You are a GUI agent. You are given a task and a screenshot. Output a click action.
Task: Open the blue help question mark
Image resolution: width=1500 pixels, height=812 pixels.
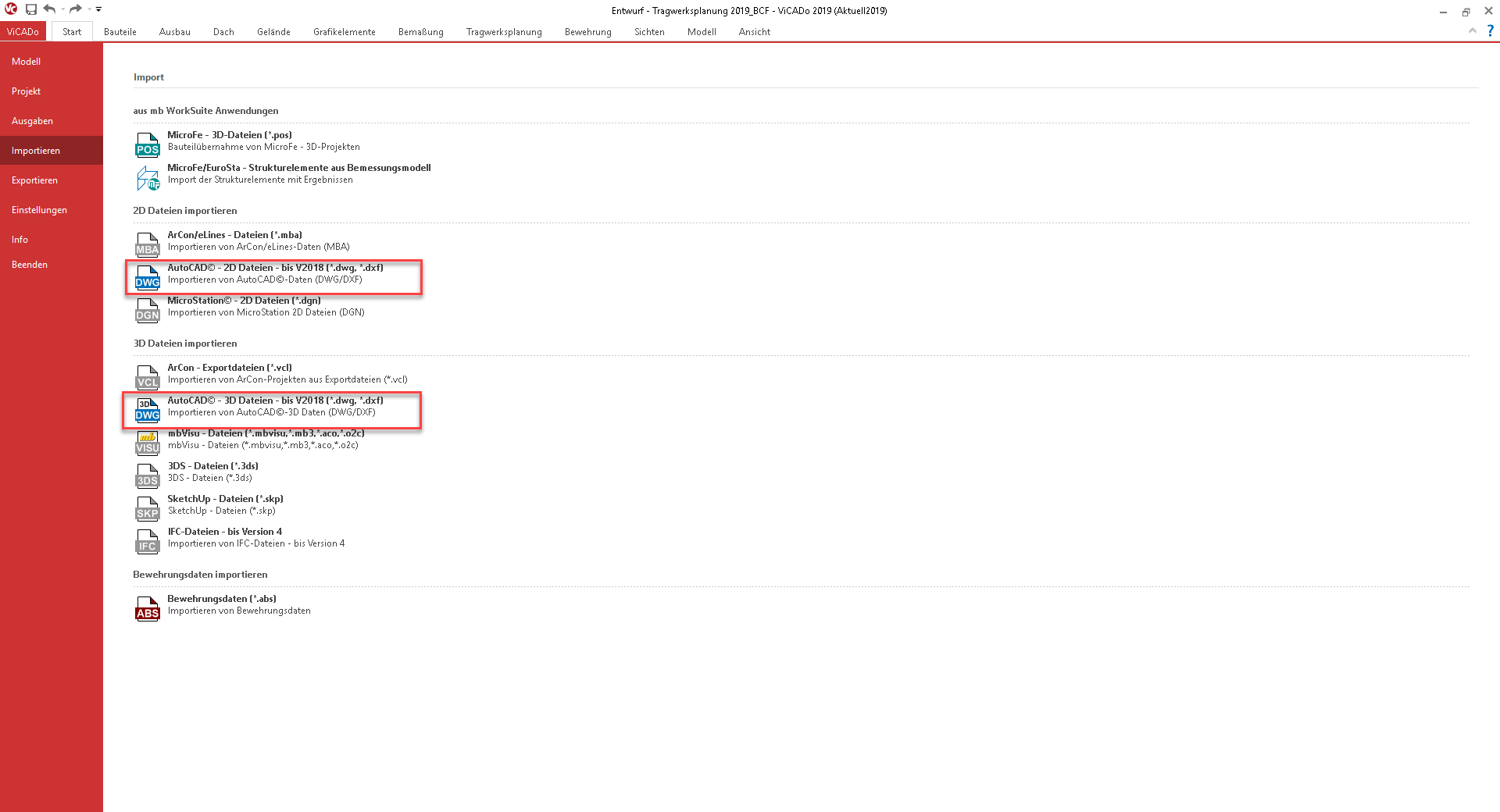(x=1491, y=30)
